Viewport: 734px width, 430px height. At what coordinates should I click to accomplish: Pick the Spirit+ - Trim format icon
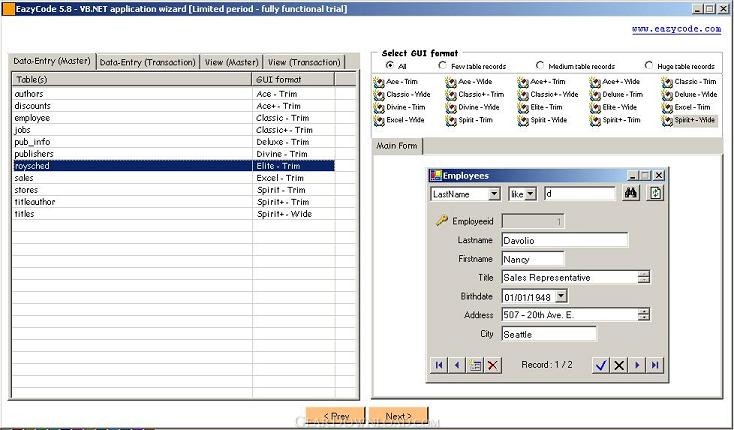[595, 121]
